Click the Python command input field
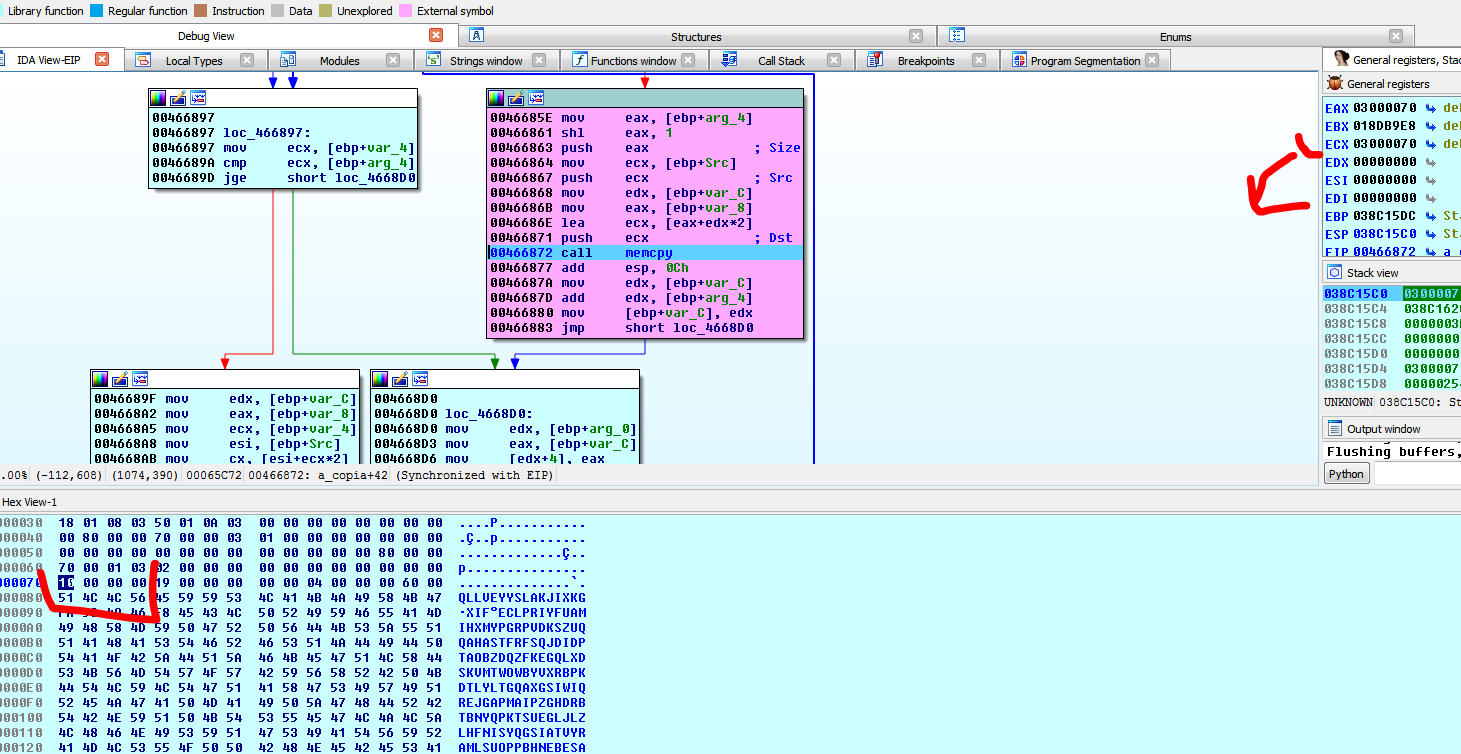Screen dimensions: 1461x754 coord(1416,474)
